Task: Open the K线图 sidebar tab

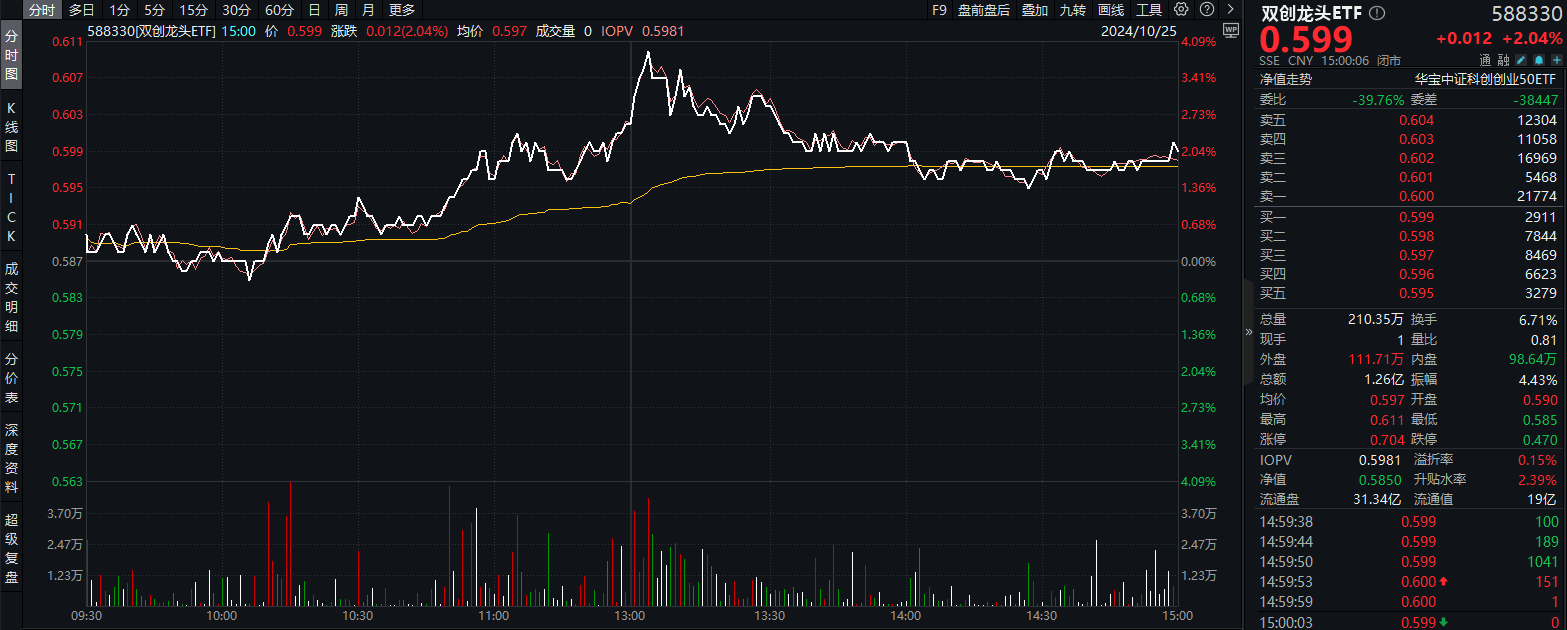Action: 12,126
